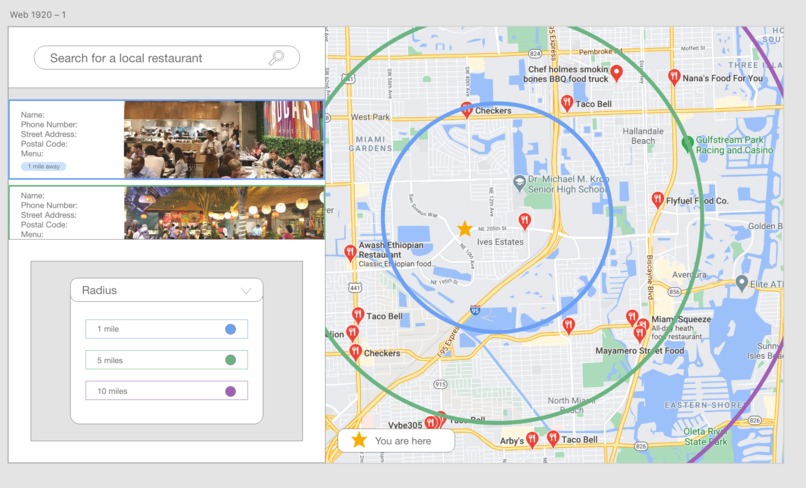
Task: Select the 1 mile radius option
Action: point(167,329)
